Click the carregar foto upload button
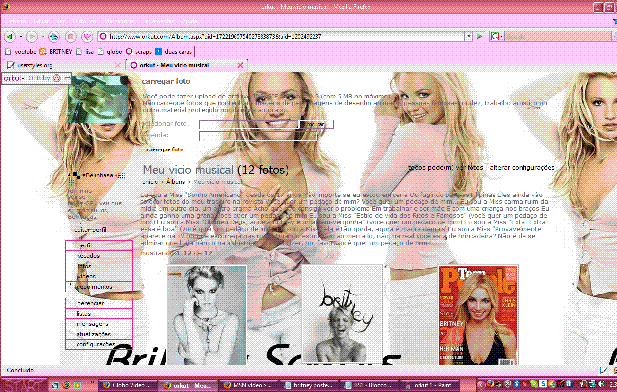Viewport: 617px width, 392px height. click(164, 150)
